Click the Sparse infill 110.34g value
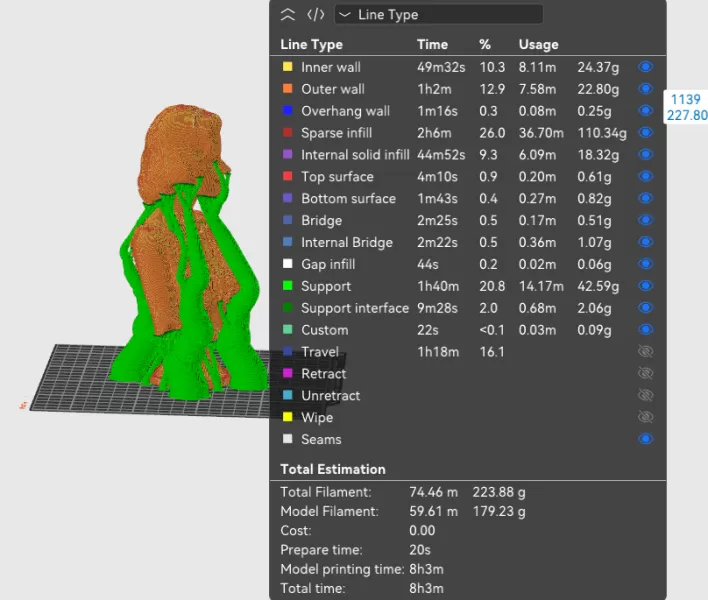Image resolution: width=708 pixels, height=600 pixels. coord(602,133)
